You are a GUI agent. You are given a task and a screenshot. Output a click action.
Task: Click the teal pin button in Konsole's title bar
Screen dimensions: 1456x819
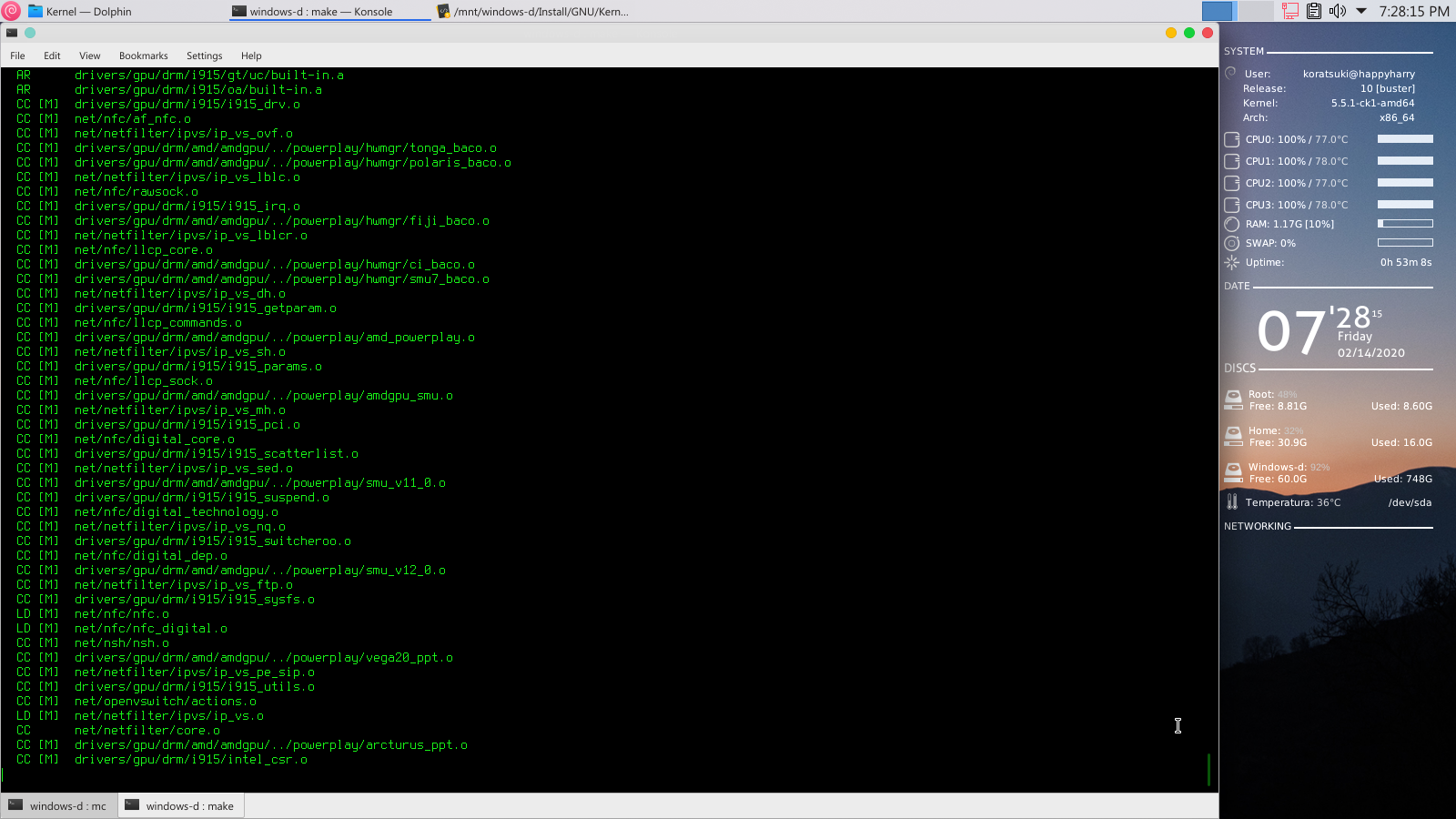pos(30,33)
